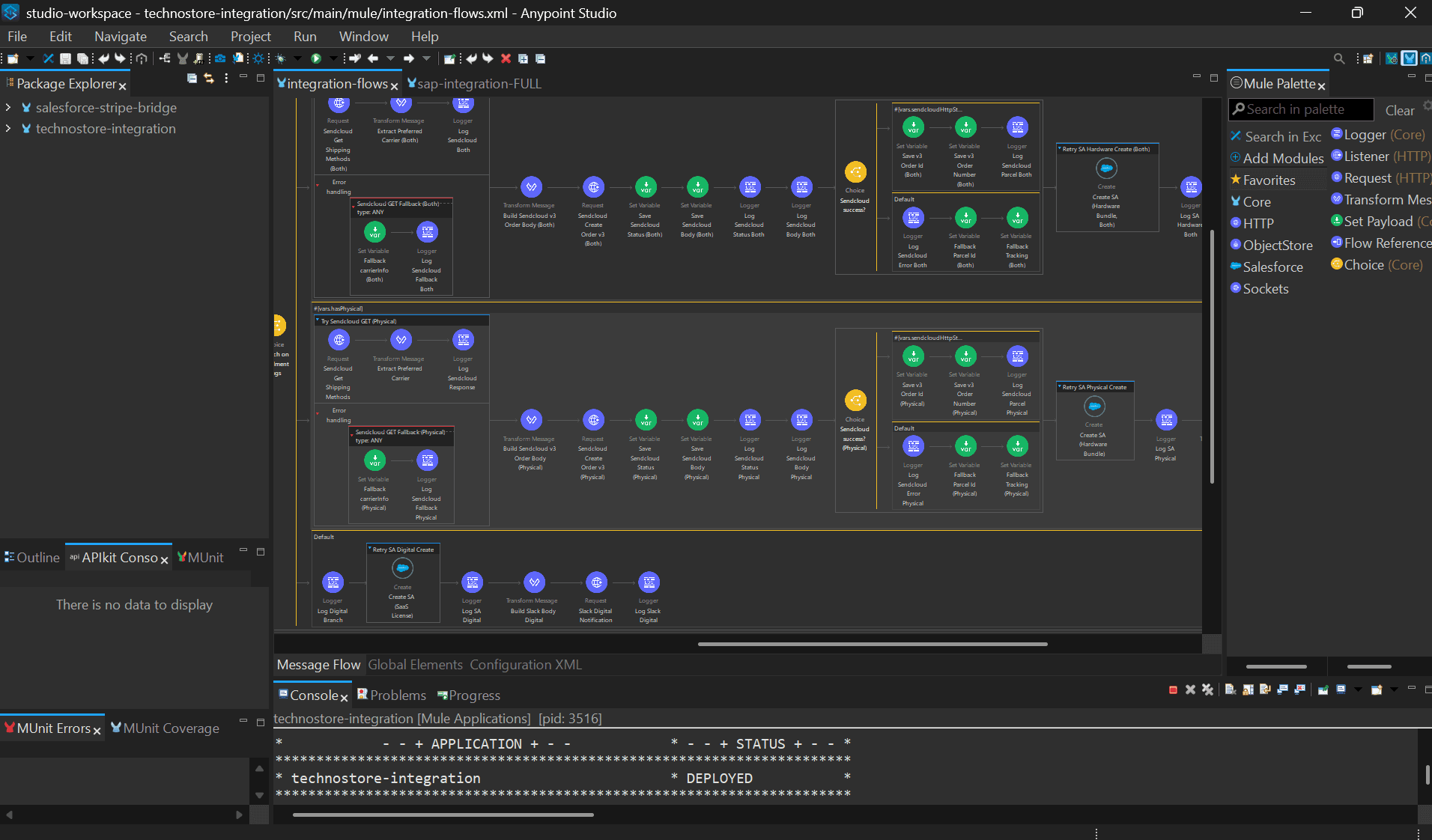
Task: Select the 'Create SA (Hardware Bundle, Both)' Salesforce node
Action: pyautogui.click(x=1106, y=168)
